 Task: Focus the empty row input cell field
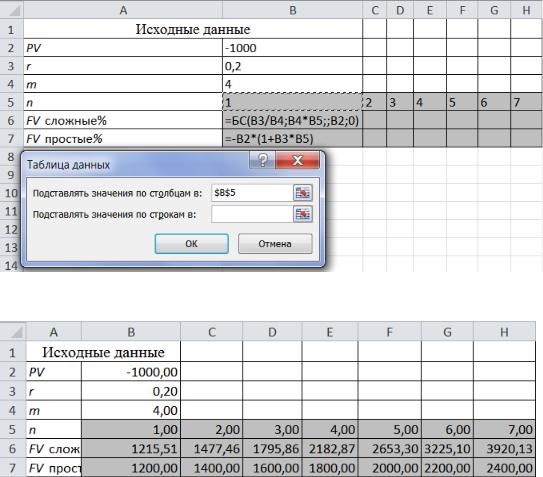click(252, 214)
